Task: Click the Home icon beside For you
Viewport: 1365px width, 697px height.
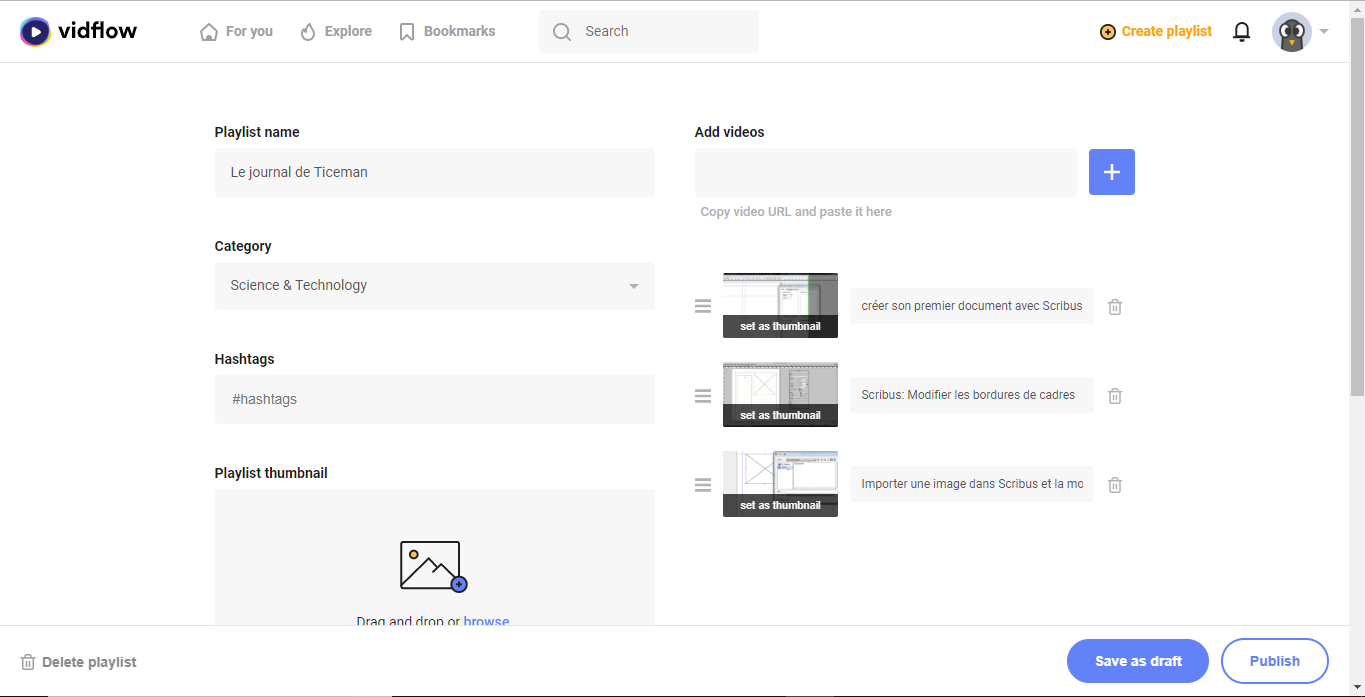Action: (209, 32)
